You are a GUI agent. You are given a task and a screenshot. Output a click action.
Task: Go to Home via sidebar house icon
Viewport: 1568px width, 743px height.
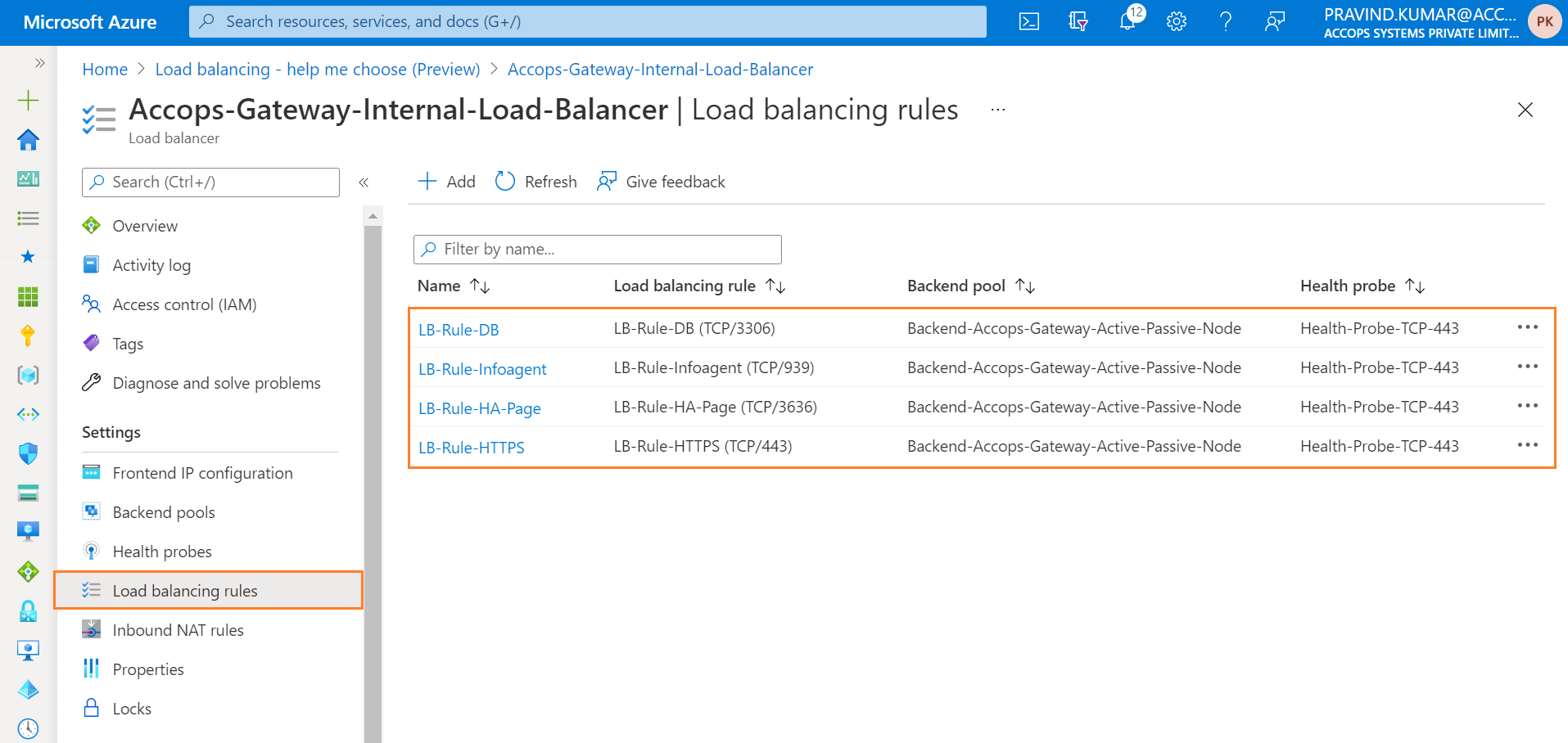pyautogui.click(x=29, y=140)
